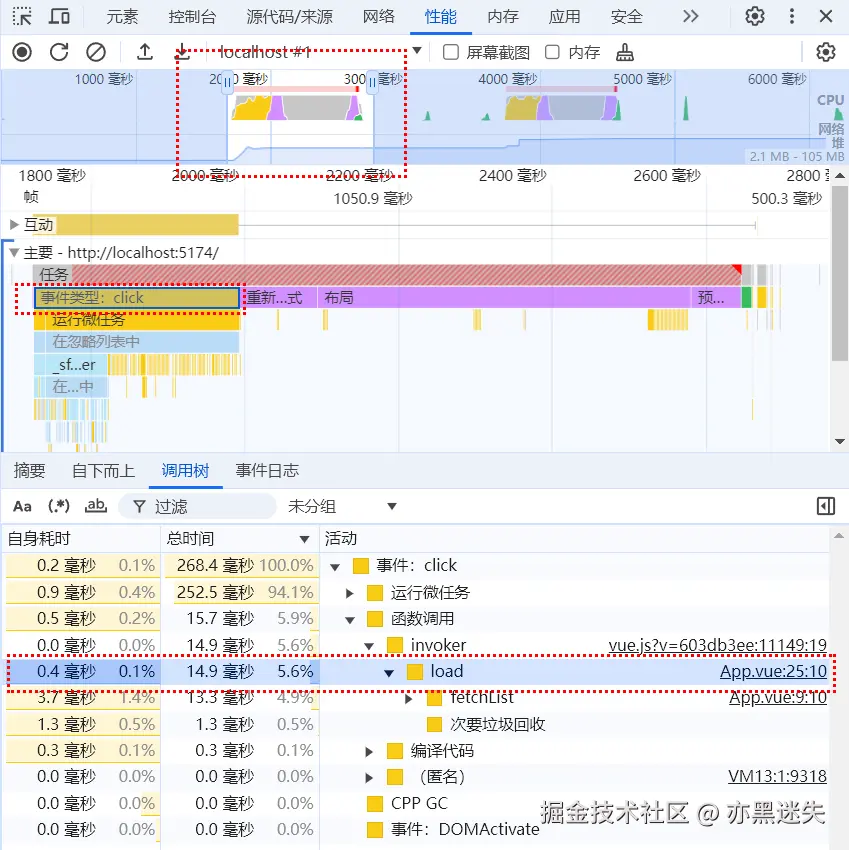Select the 事件类型: click flame bar
The image size is (849, 850).
(137, 298)
